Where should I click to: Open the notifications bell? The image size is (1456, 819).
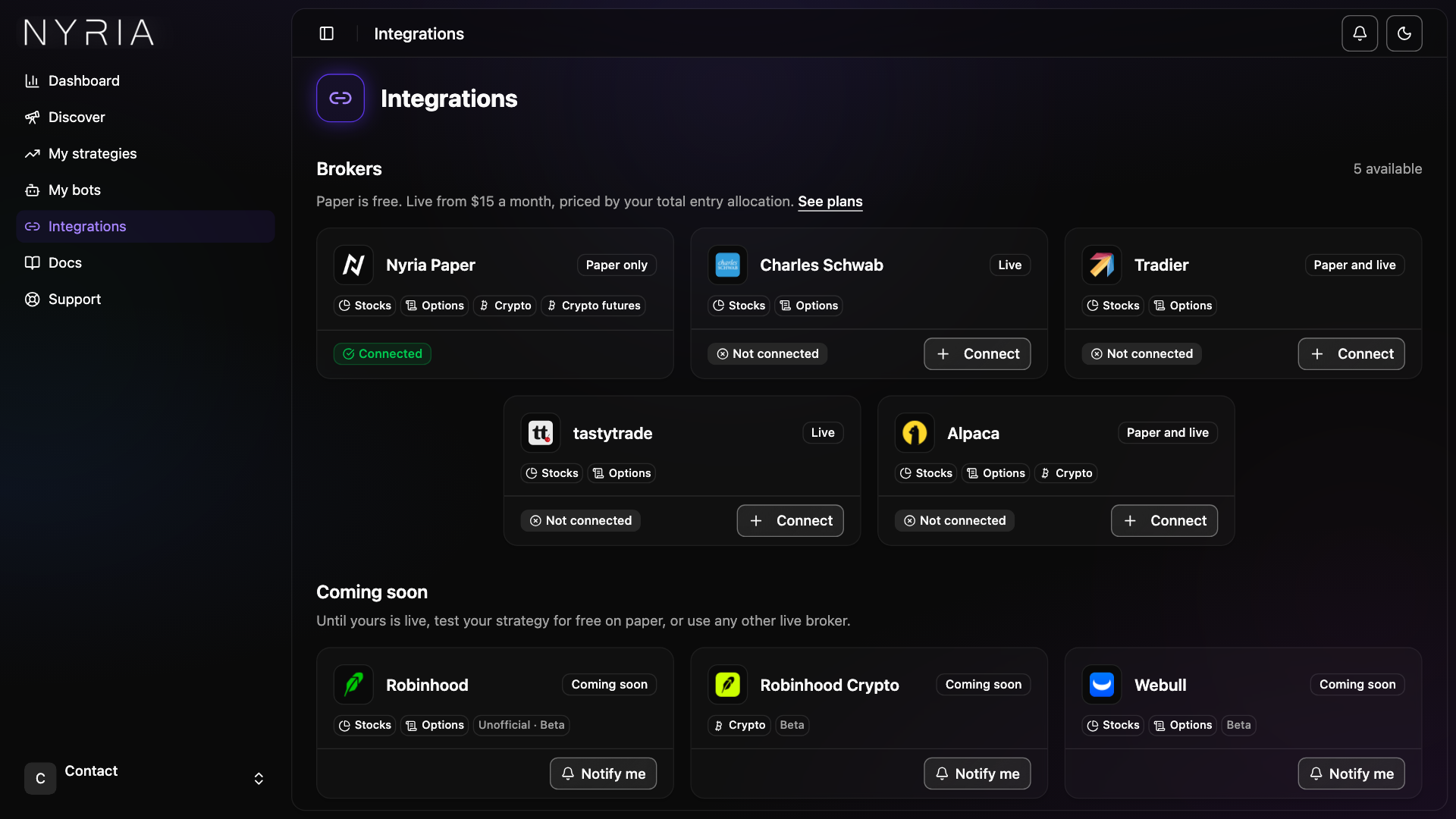pyautogui.click(x=1360, y=33)
